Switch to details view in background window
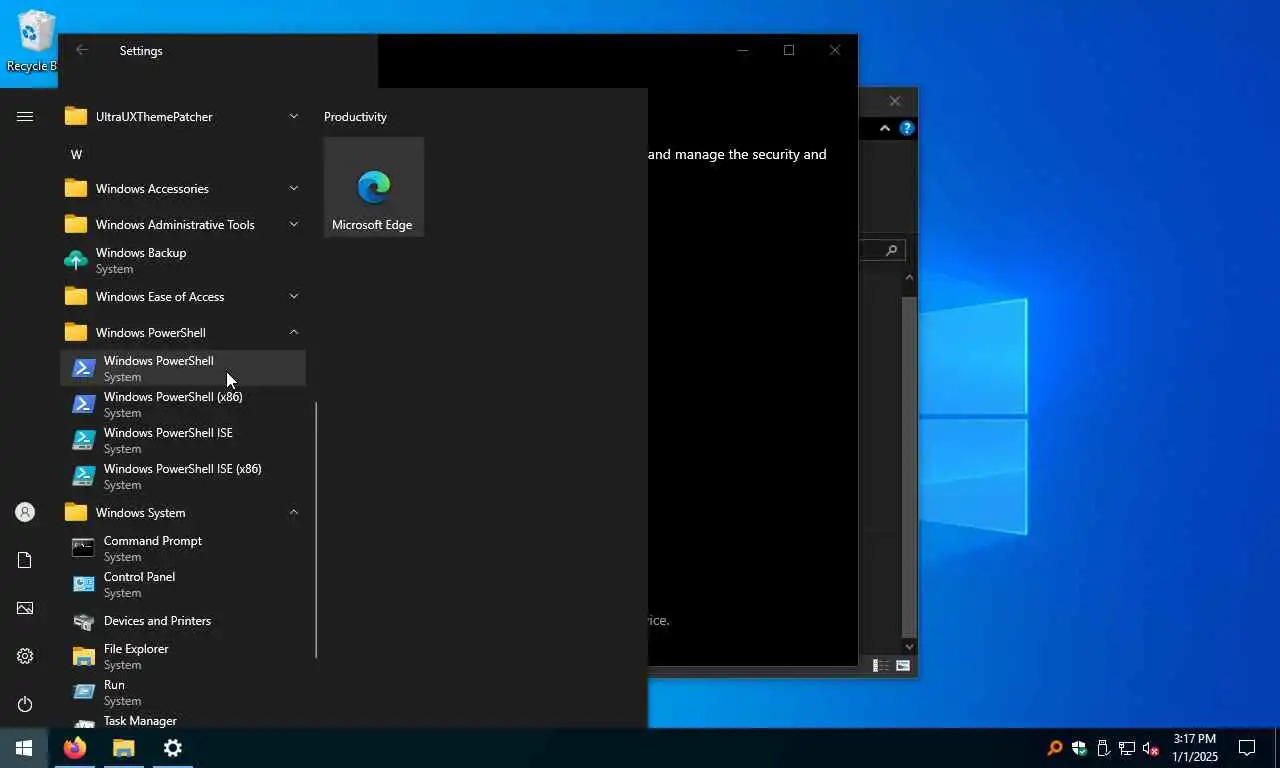The image size is (1280, 768). coord(881,665)
